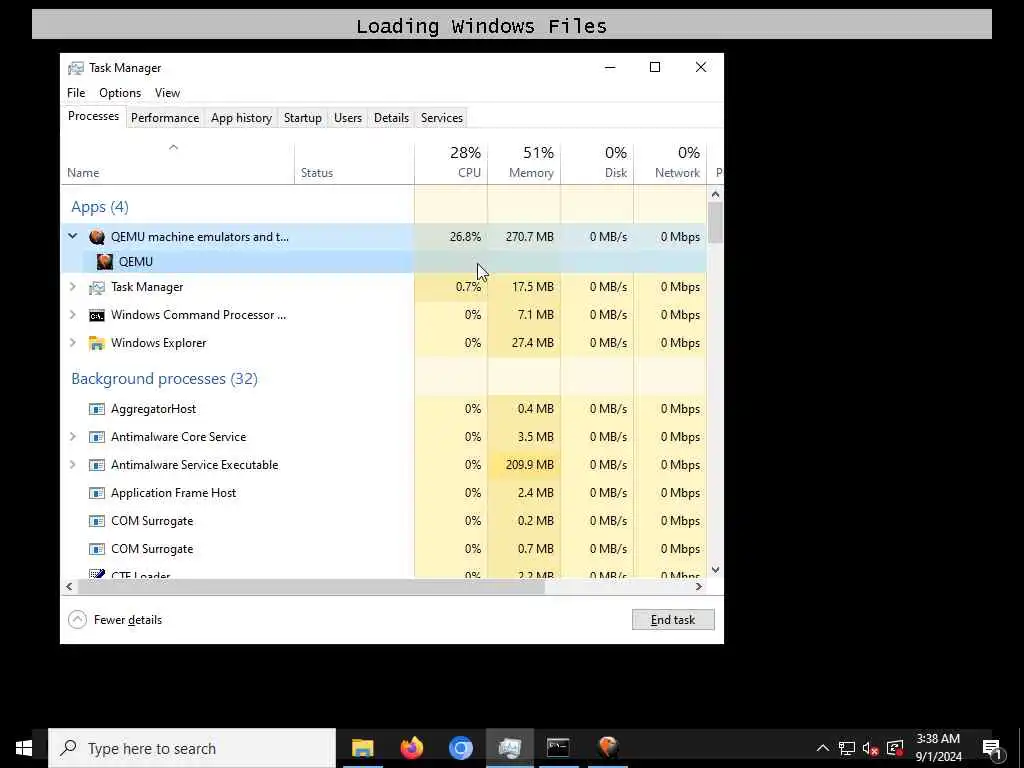Viewport: 1024px width, 768px height.
Task: Select the COM Surrogate row showing 0.7 MB
Action: point(384,549)
